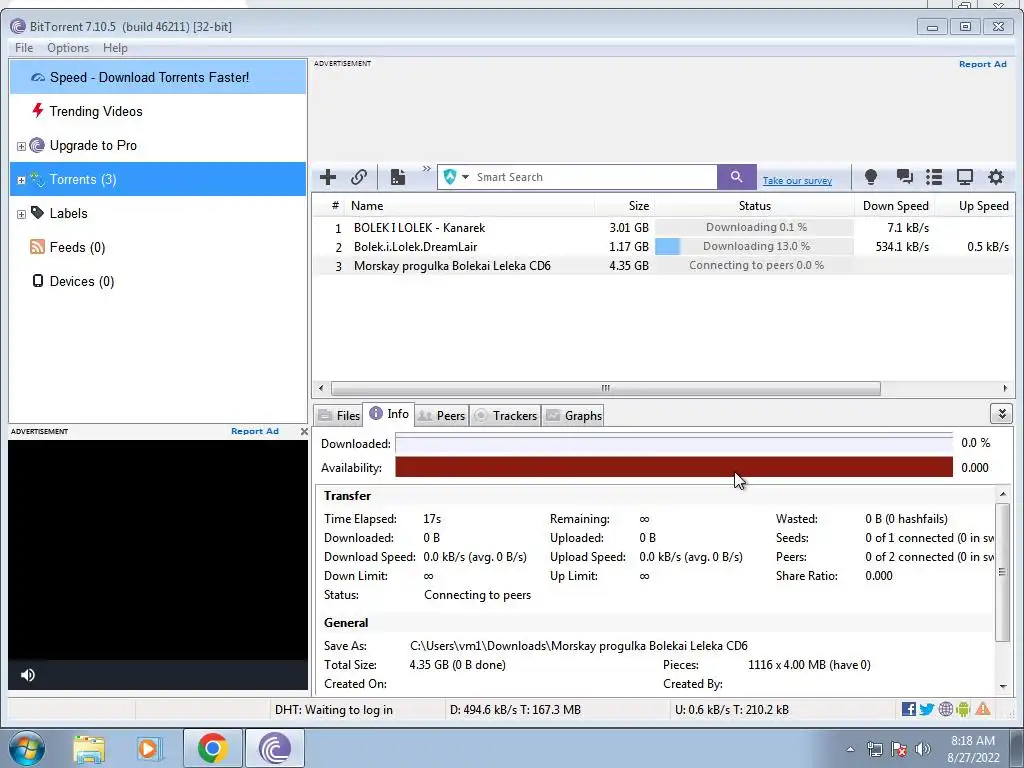1024x768 pixels.
Task: Expand the Upgrade to Pro tree node
Action: [21, 146]
